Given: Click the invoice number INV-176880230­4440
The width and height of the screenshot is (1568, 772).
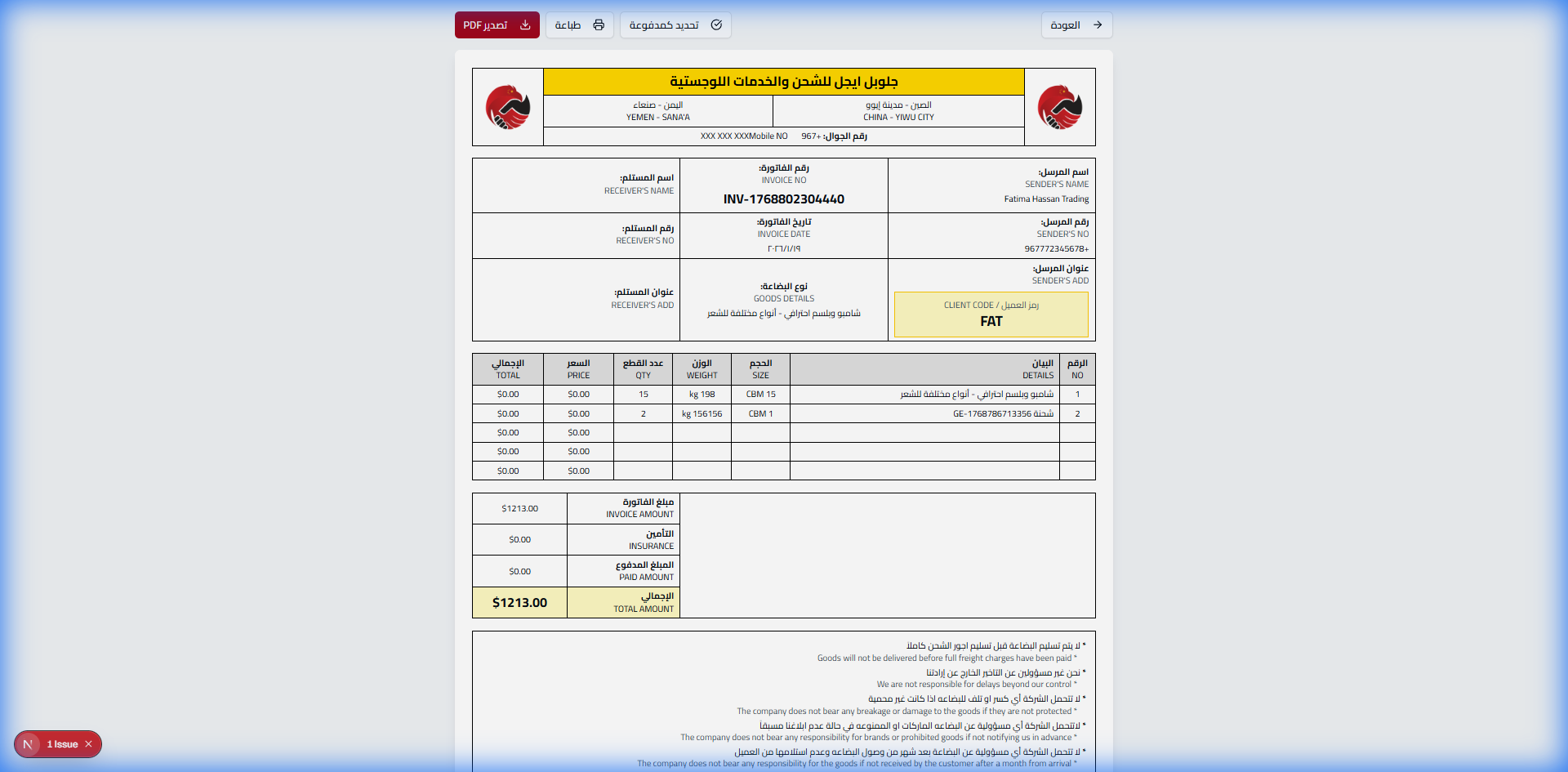Looking at the screenshot, I should 783,199.
